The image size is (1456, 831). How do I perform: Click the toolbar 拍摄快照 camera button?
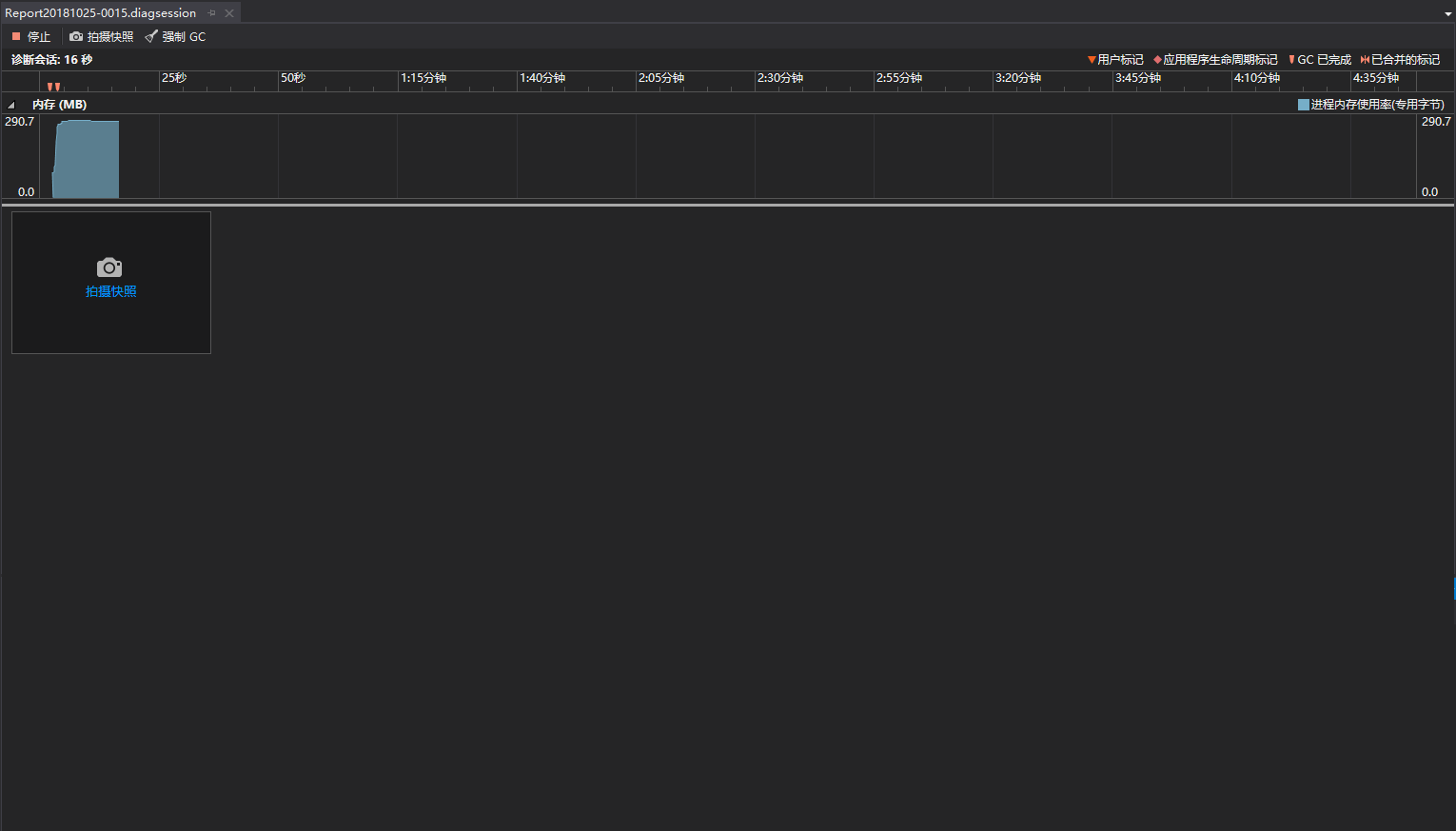(101, 36)
